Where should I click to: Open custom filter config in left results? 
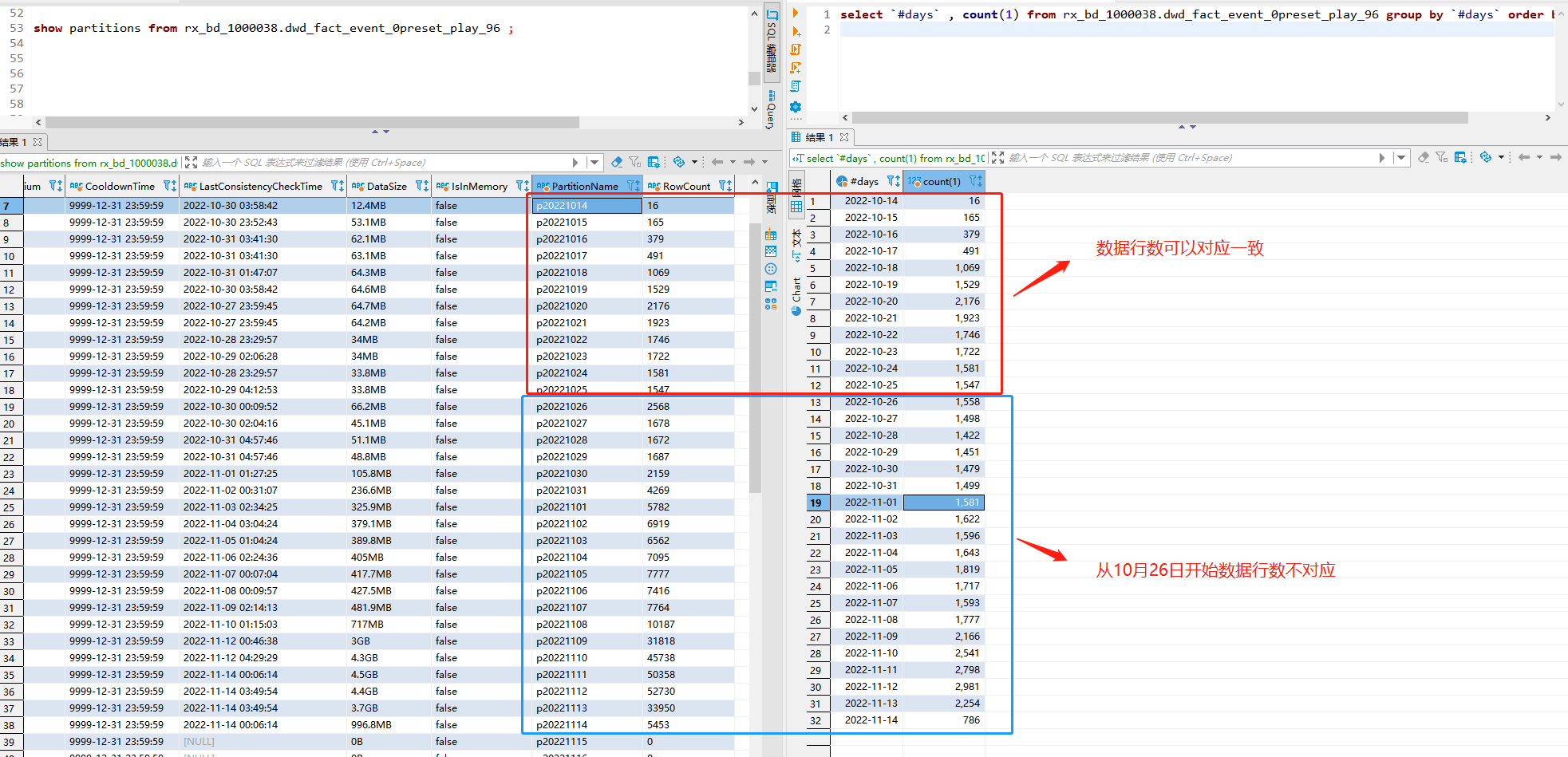654,162
